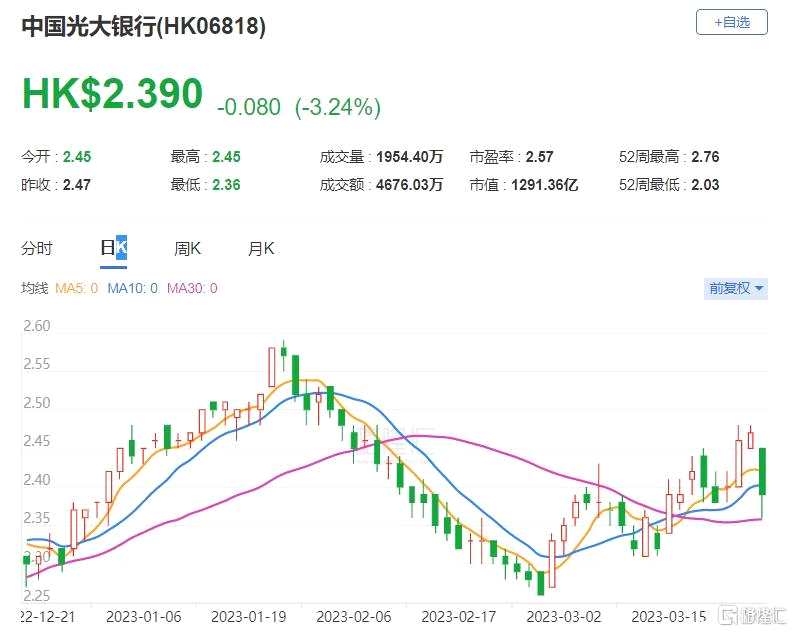Image resolution: width=793 pixels, height=632 pixels.
Task: Click the 2023-02-06 date axis label
Action: pyautogui.click(x=354, y=617)
